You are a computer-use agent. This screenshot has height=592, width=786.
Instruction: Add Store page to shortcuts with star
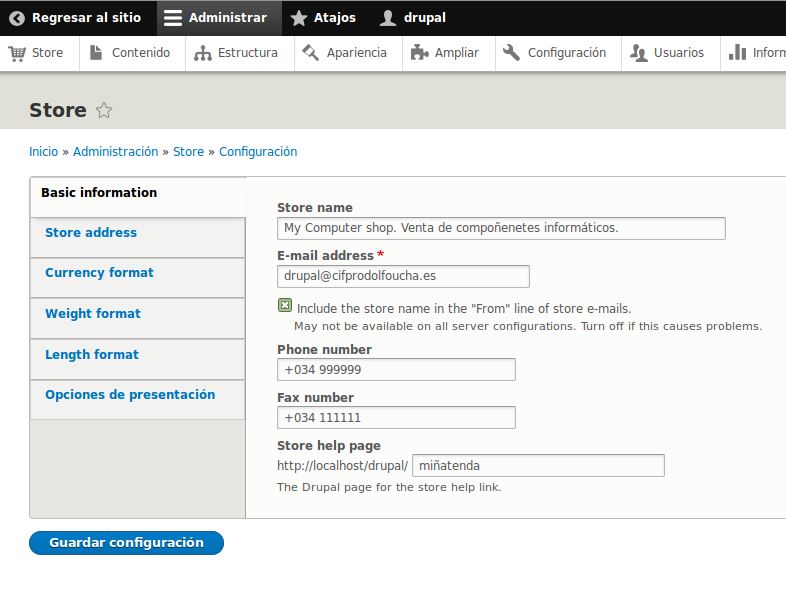(x=104, y=110)
